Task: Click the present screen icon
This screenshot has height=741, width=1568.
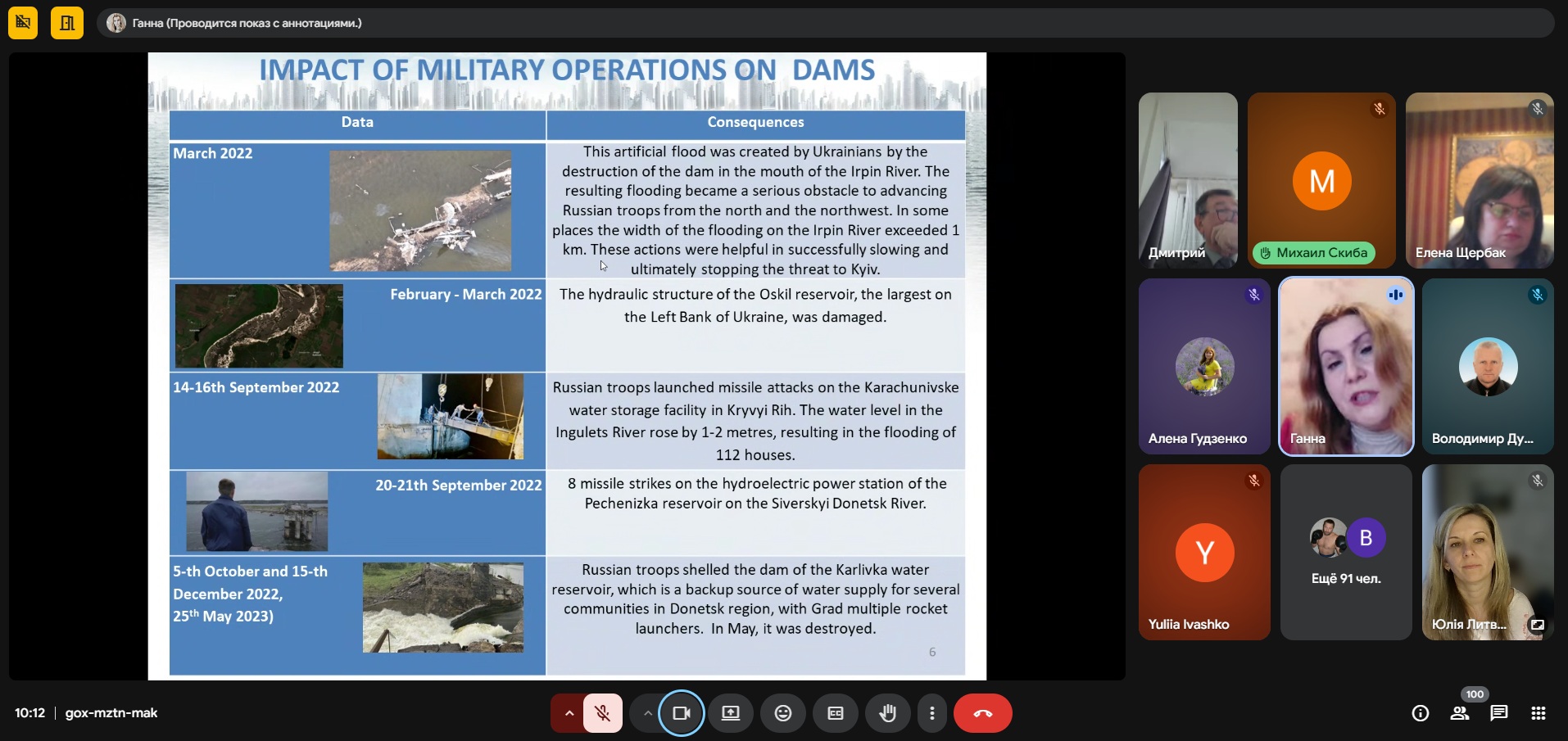Action: coord(730,713)
